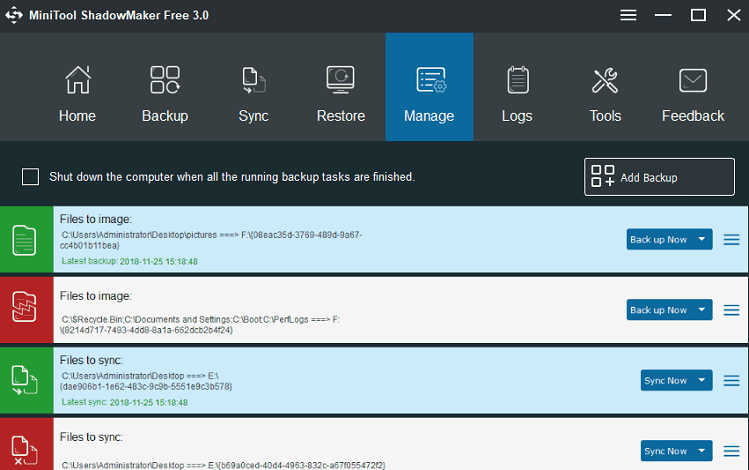Switch to the Restore tab label
The height and width of the screenshot is (470, 749).
[341, 116]
